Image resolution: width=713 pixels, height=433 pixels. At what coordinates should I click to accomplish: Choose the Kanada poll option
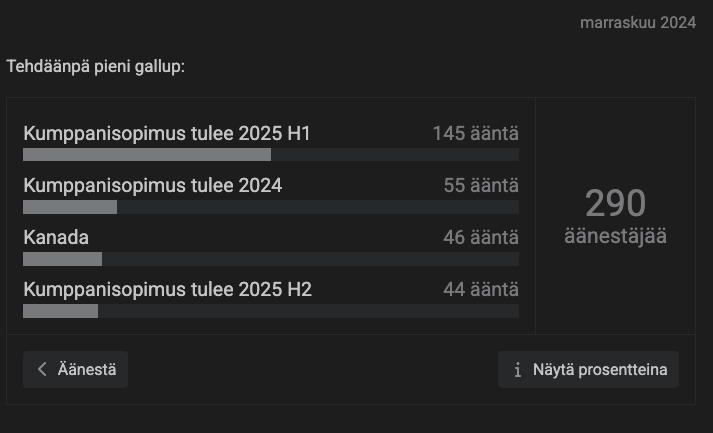[x=56, y=237]
